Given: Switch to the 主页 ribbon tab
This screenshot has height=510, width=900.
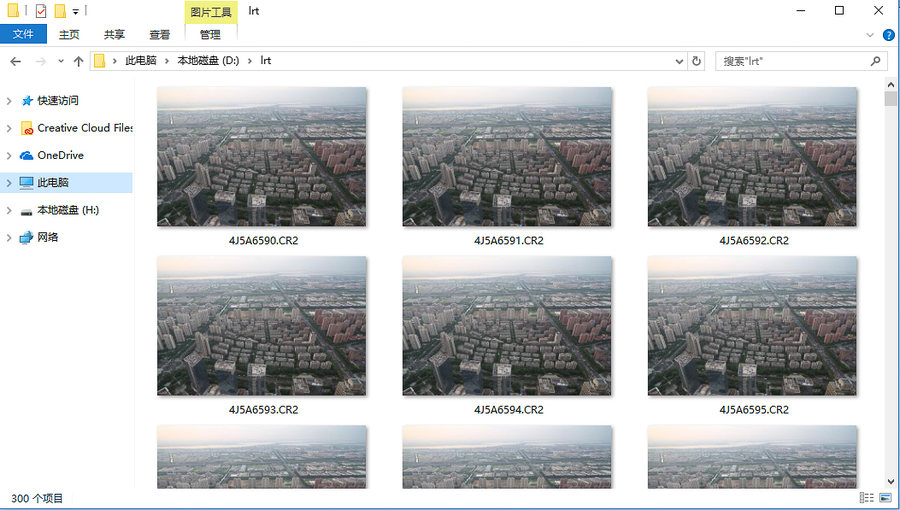Looking at the screenshot, I should [69, 34].
